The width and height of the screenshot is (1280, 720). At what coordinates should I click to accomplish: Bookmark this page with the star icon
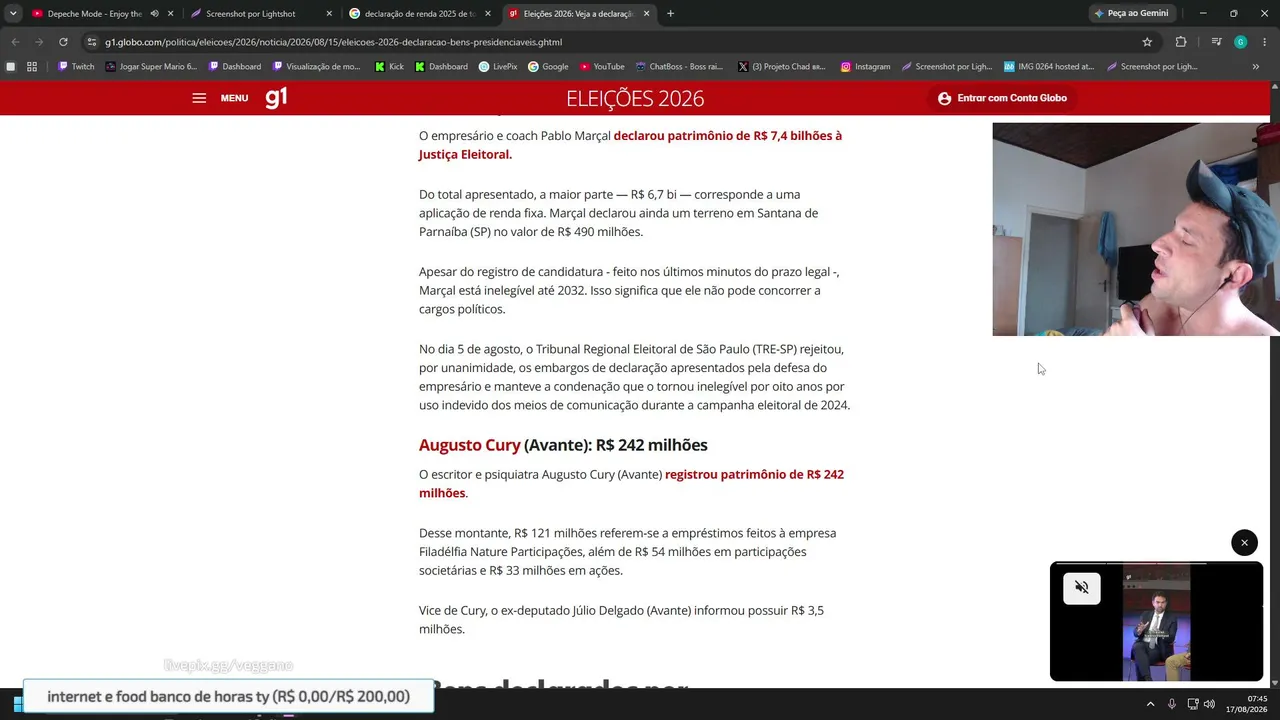[x=1147, y=42]
